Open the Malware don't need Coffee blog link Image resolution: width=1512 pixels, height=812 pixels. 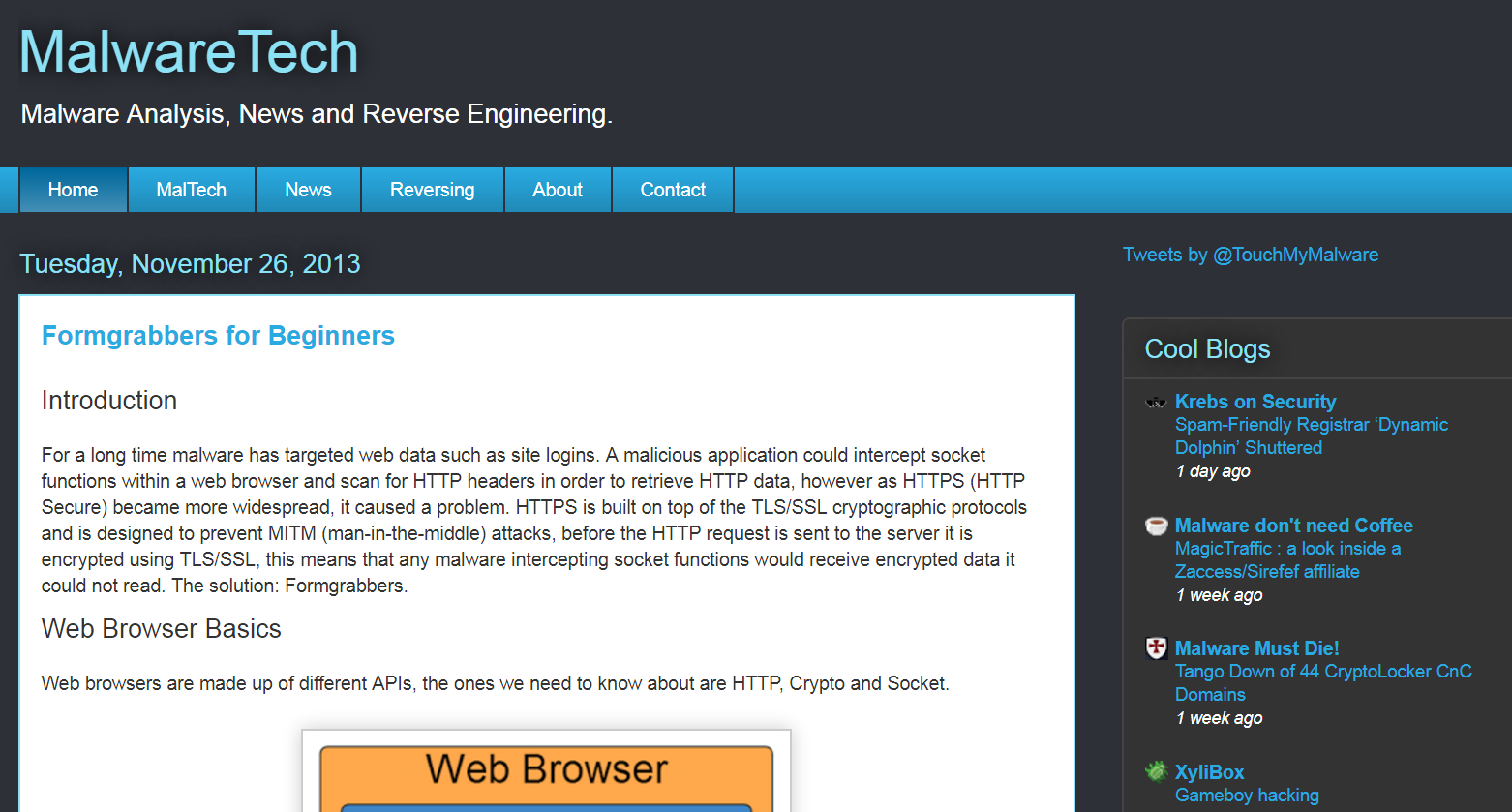tap(1294, 526)
